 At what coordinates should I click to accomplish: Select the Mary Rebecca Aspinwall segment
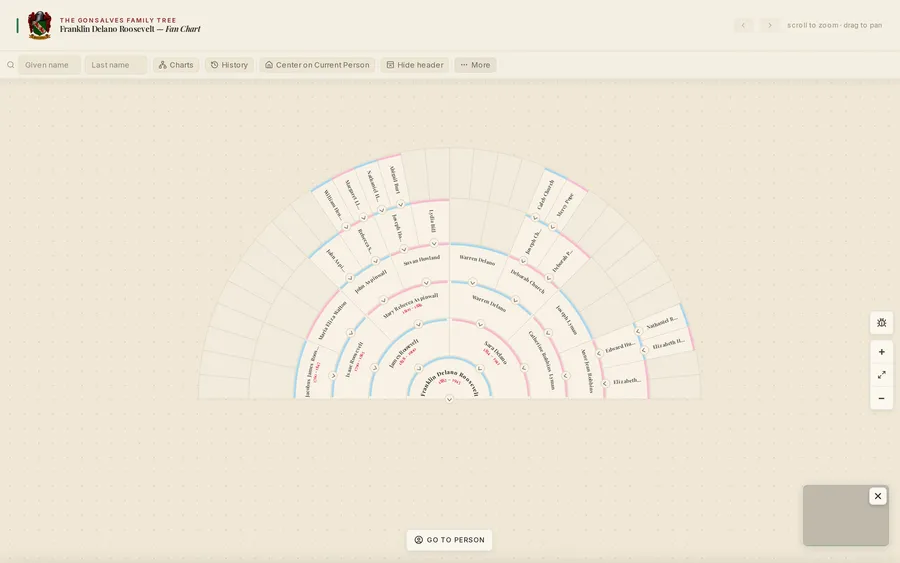(410, 306)
